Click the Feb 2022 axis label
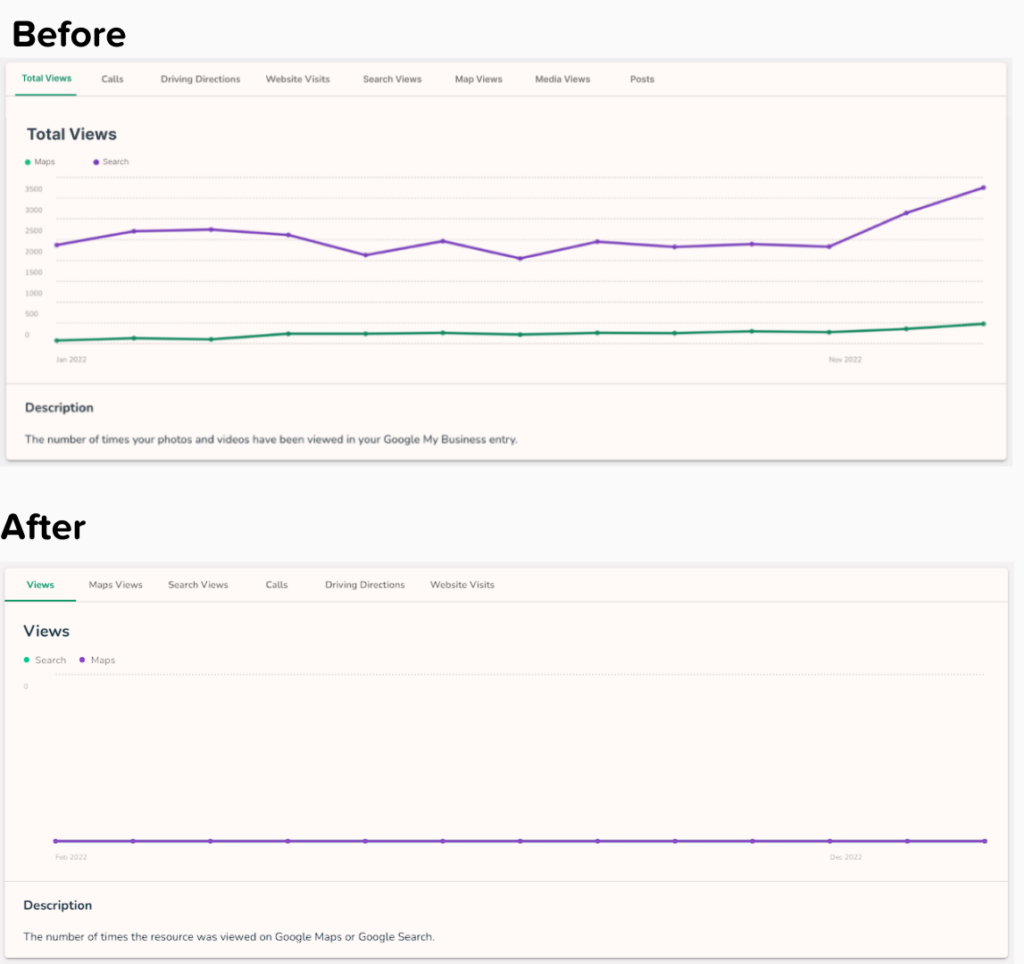This screenshot has width=1024, height=964. tap(71, 857)
